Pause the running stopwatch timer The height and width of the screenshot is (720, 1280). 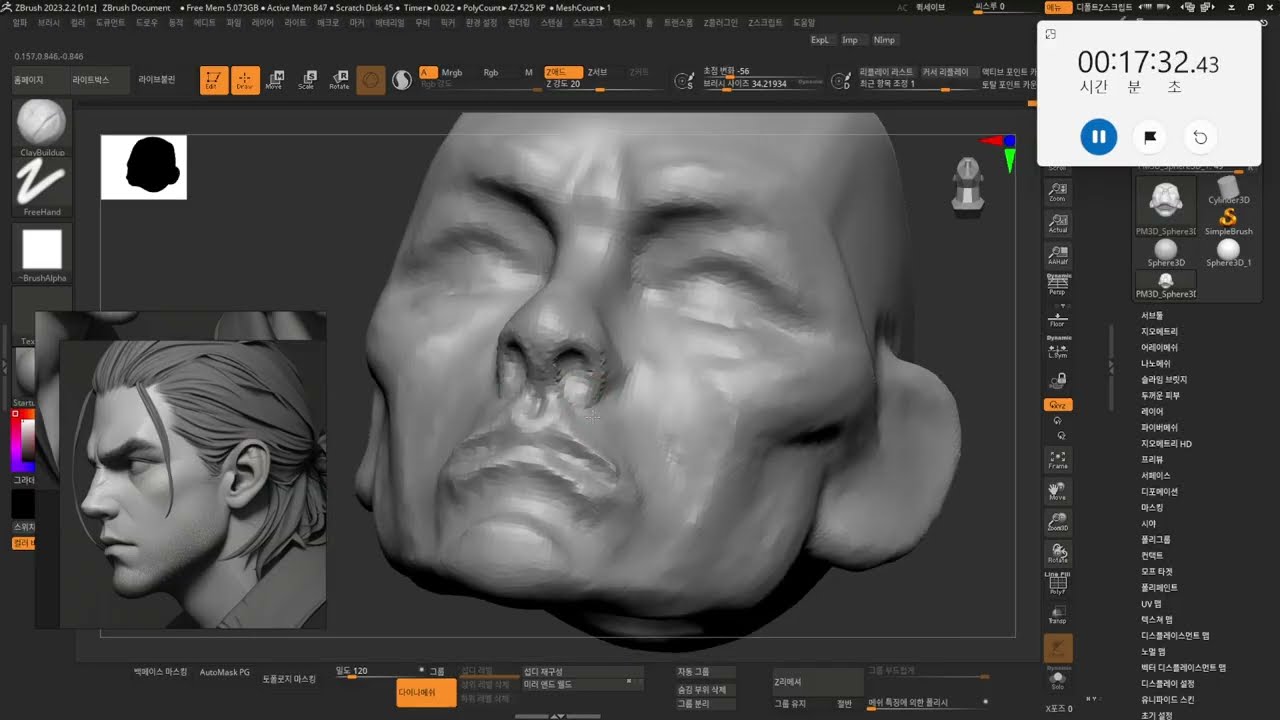[x=1098, y=137]
